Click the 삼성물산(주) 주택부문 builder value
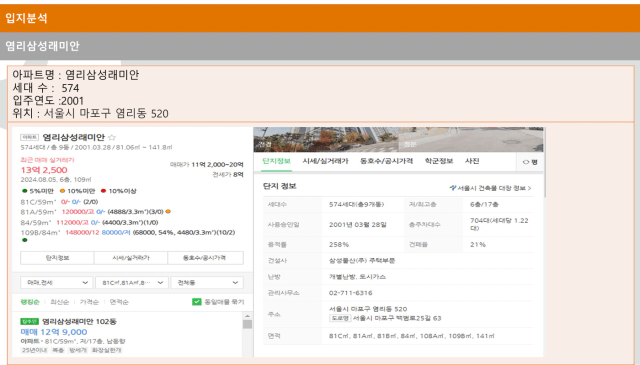Screen dimensions: 640x365 coord(362,260)
